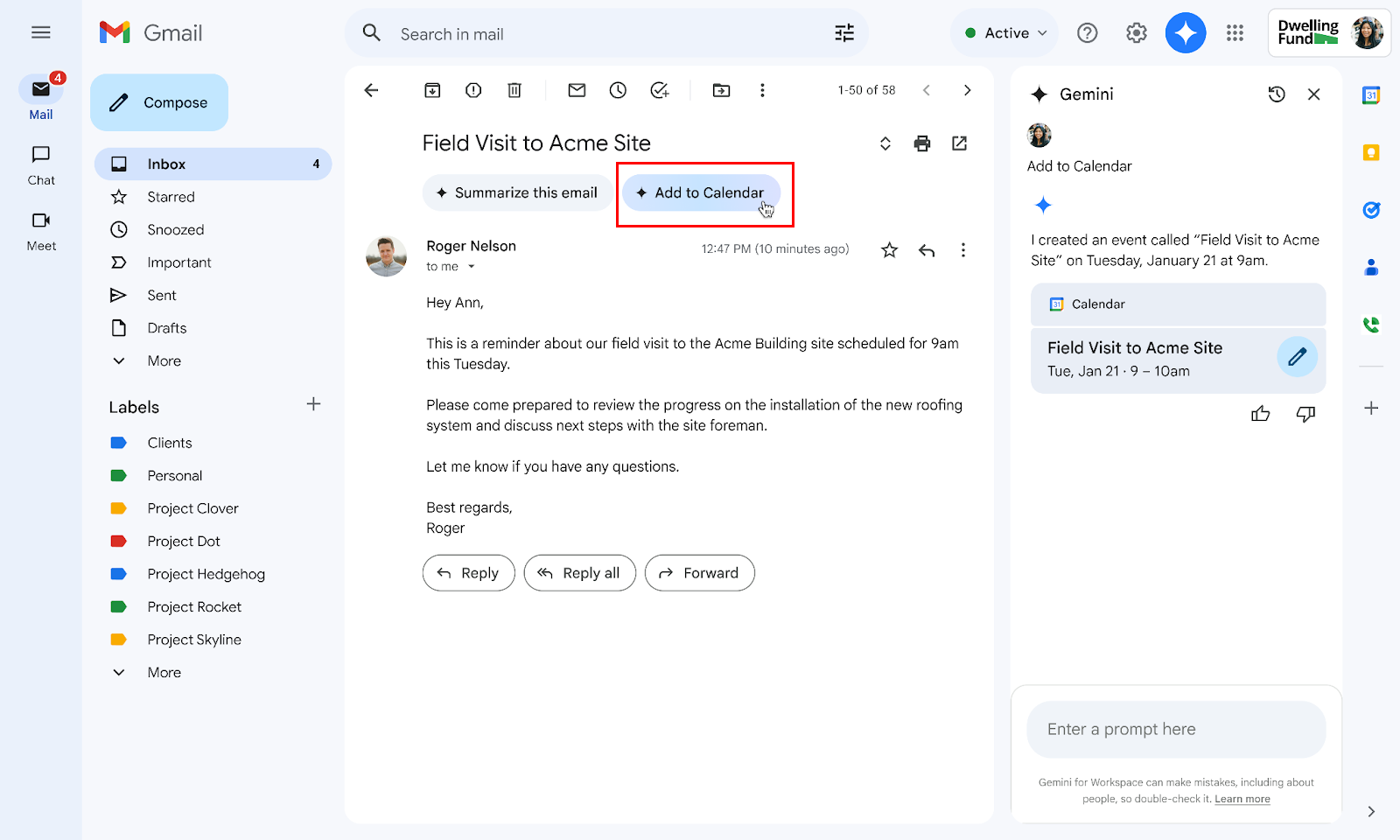Open the Starred folder

point(171,197)
